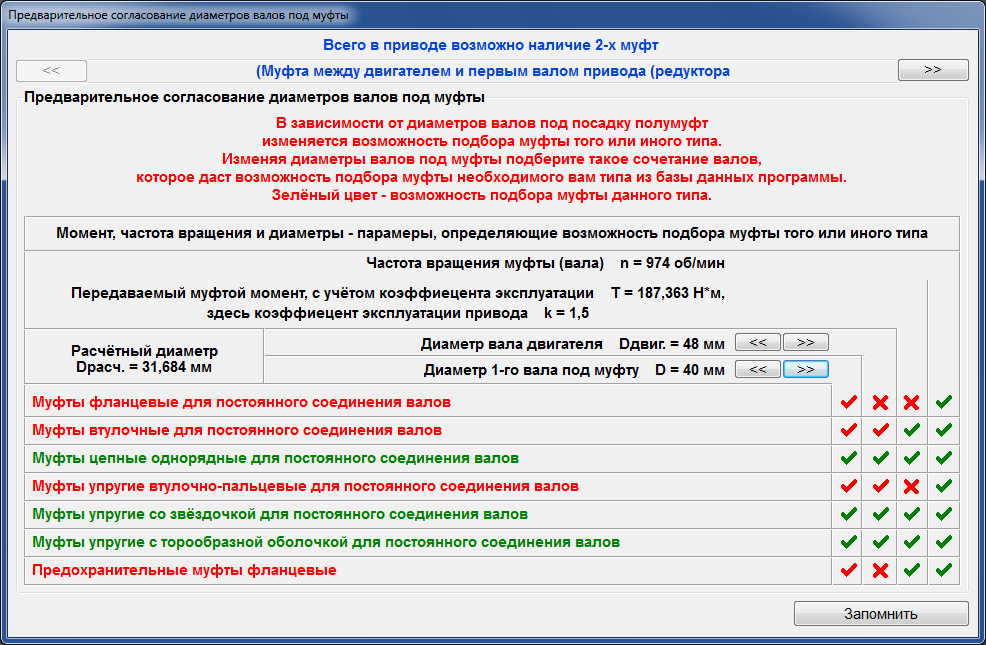This screenshot has height=645, width=986.
Task: Click first-column red check in 'втулочно-пальцевые' row
Action: (849, 486)
